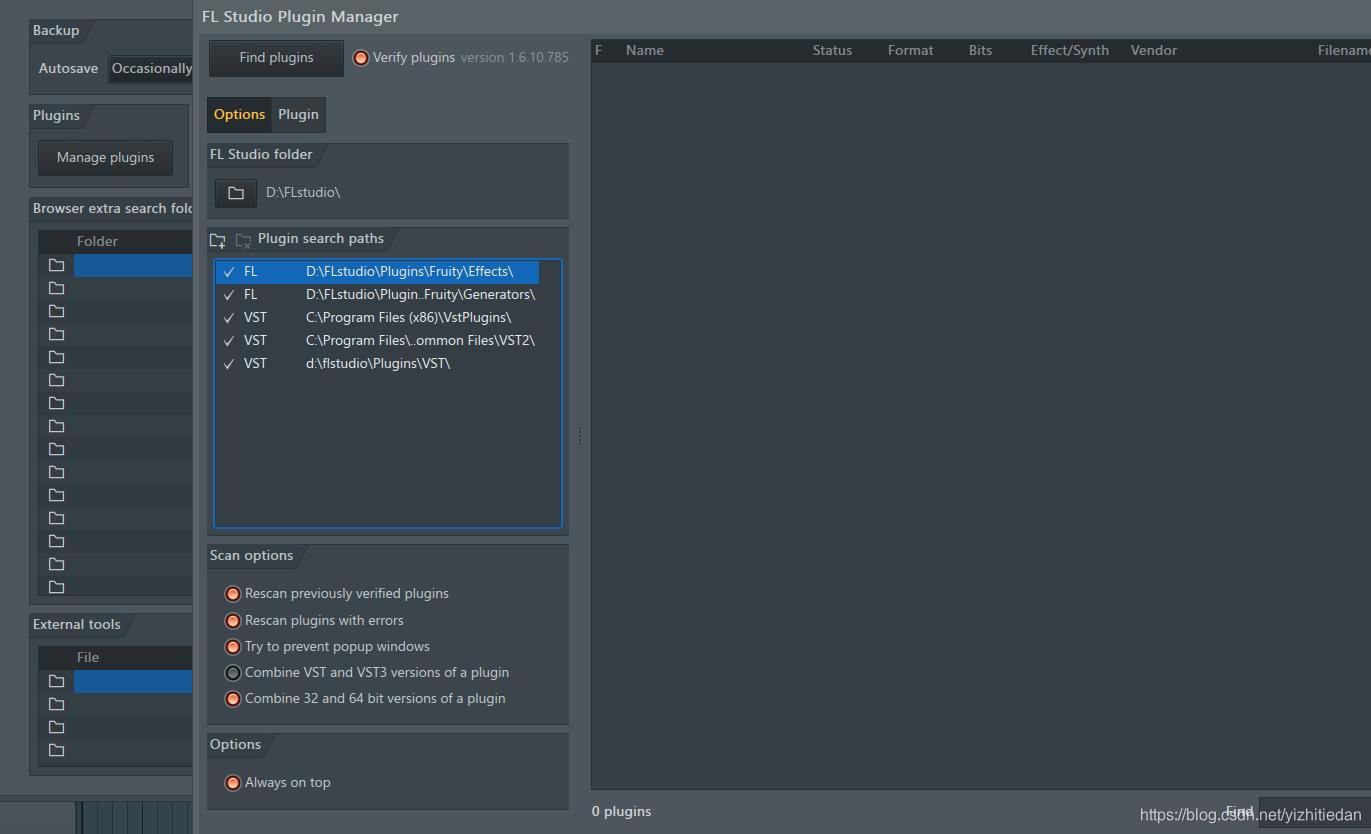Toggle Rescan previously verified plugins
The image size is (1371, 834).
pos(233,594)
